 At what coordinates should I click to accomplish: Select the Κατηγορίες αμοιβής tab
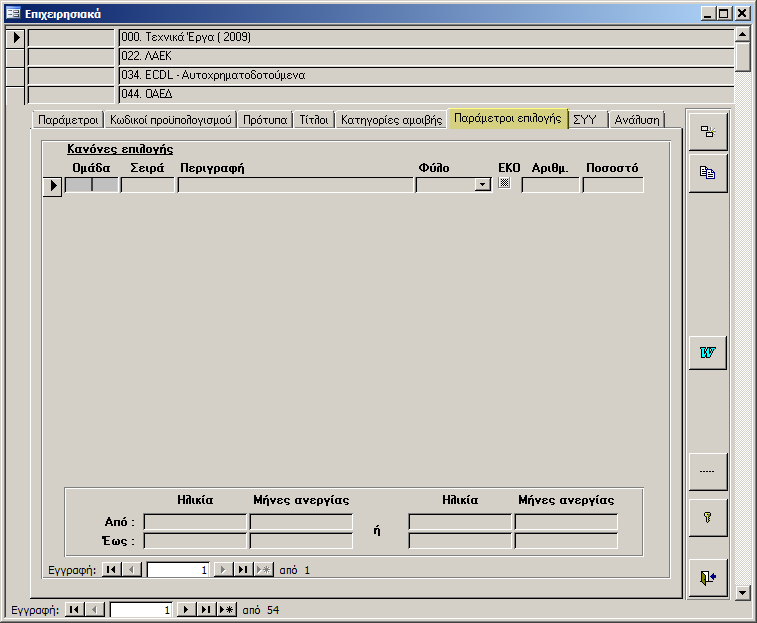(x=391, y=119)
